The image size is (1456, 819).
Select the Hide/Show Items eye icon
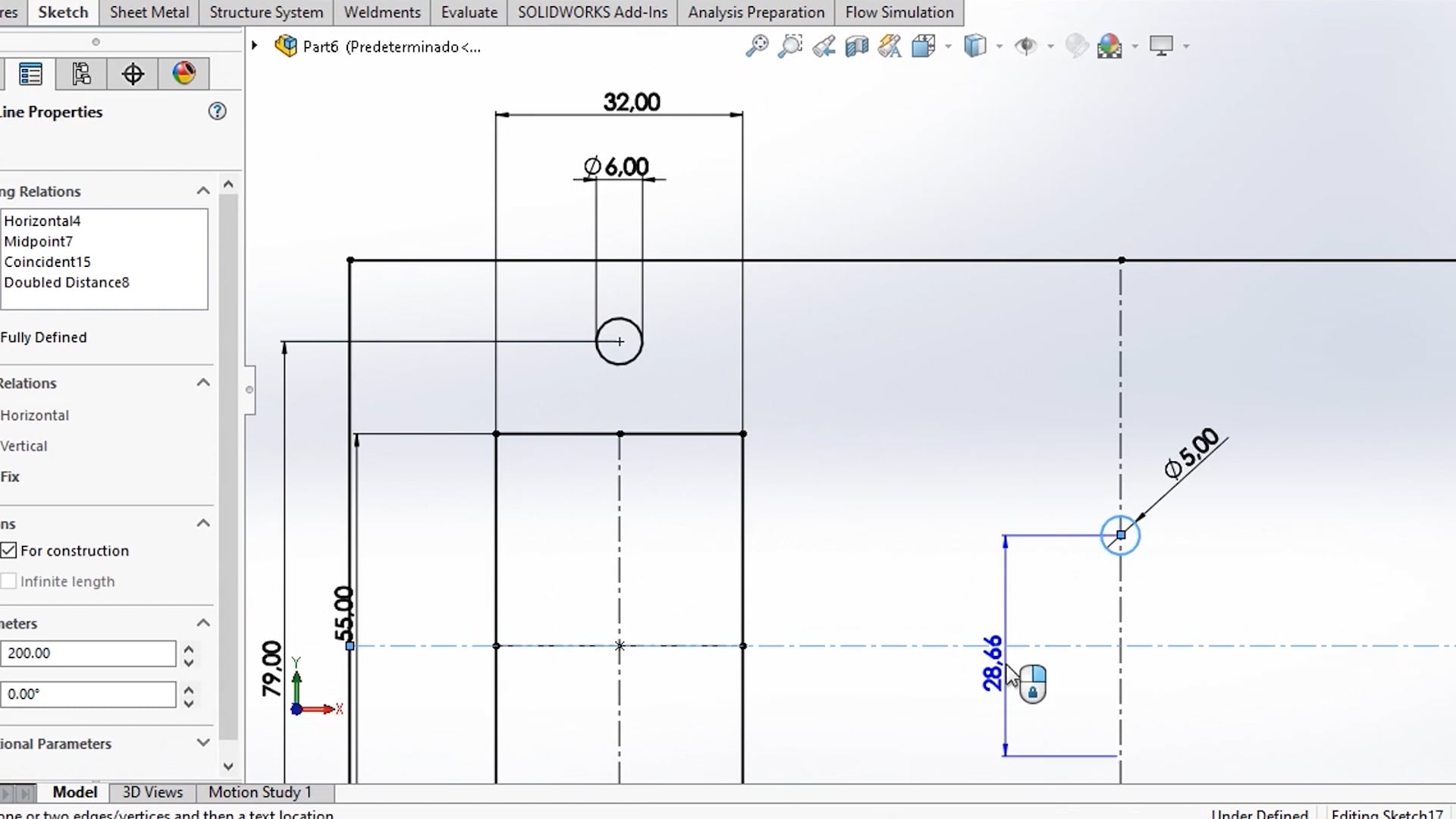click(1028, 45)
